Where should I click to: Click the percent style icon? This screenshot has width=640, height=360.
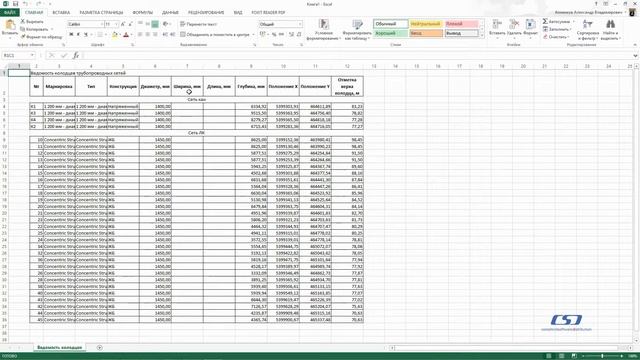point(273,35)
